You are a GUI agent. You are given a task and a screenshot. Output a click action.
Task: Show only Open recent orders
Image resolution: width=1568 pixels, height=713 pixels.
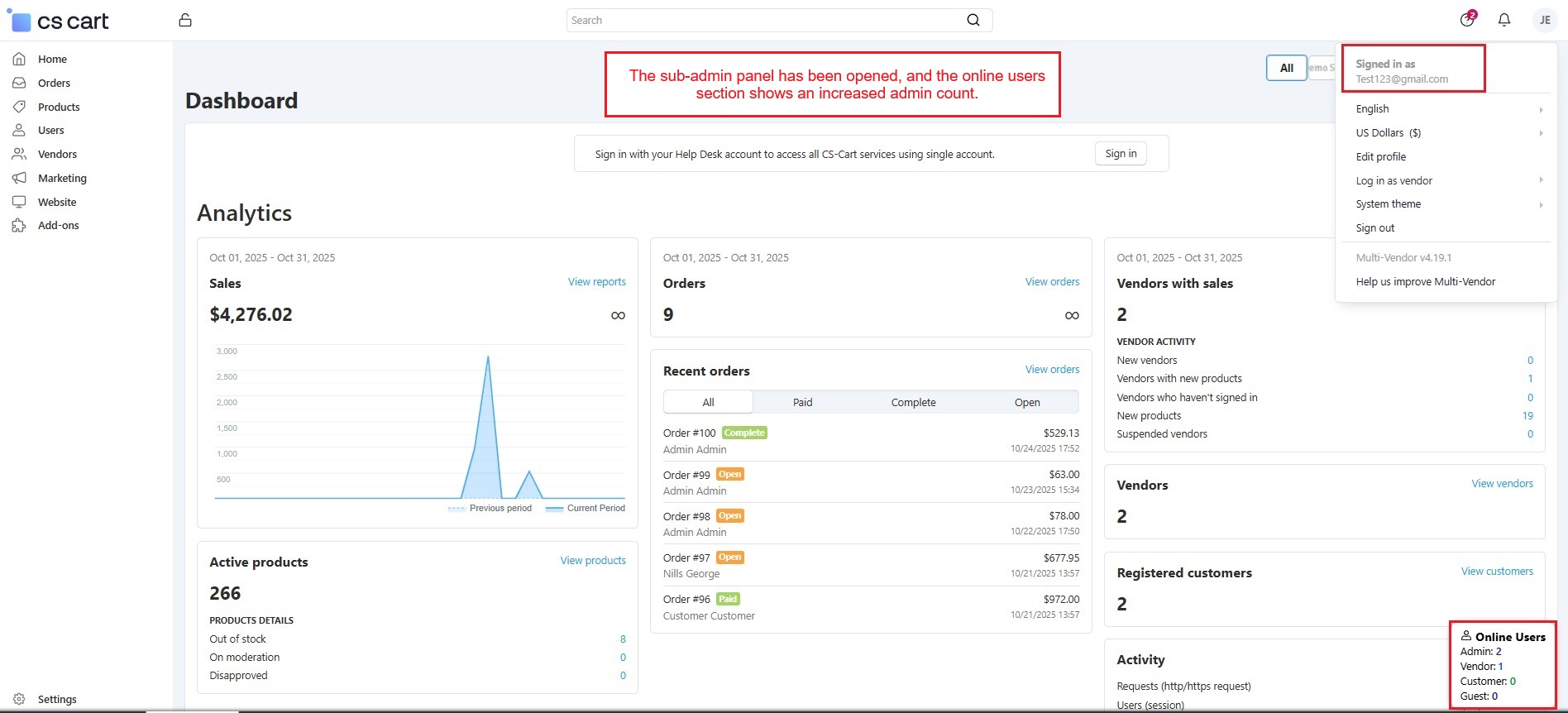coord(1027,402)
